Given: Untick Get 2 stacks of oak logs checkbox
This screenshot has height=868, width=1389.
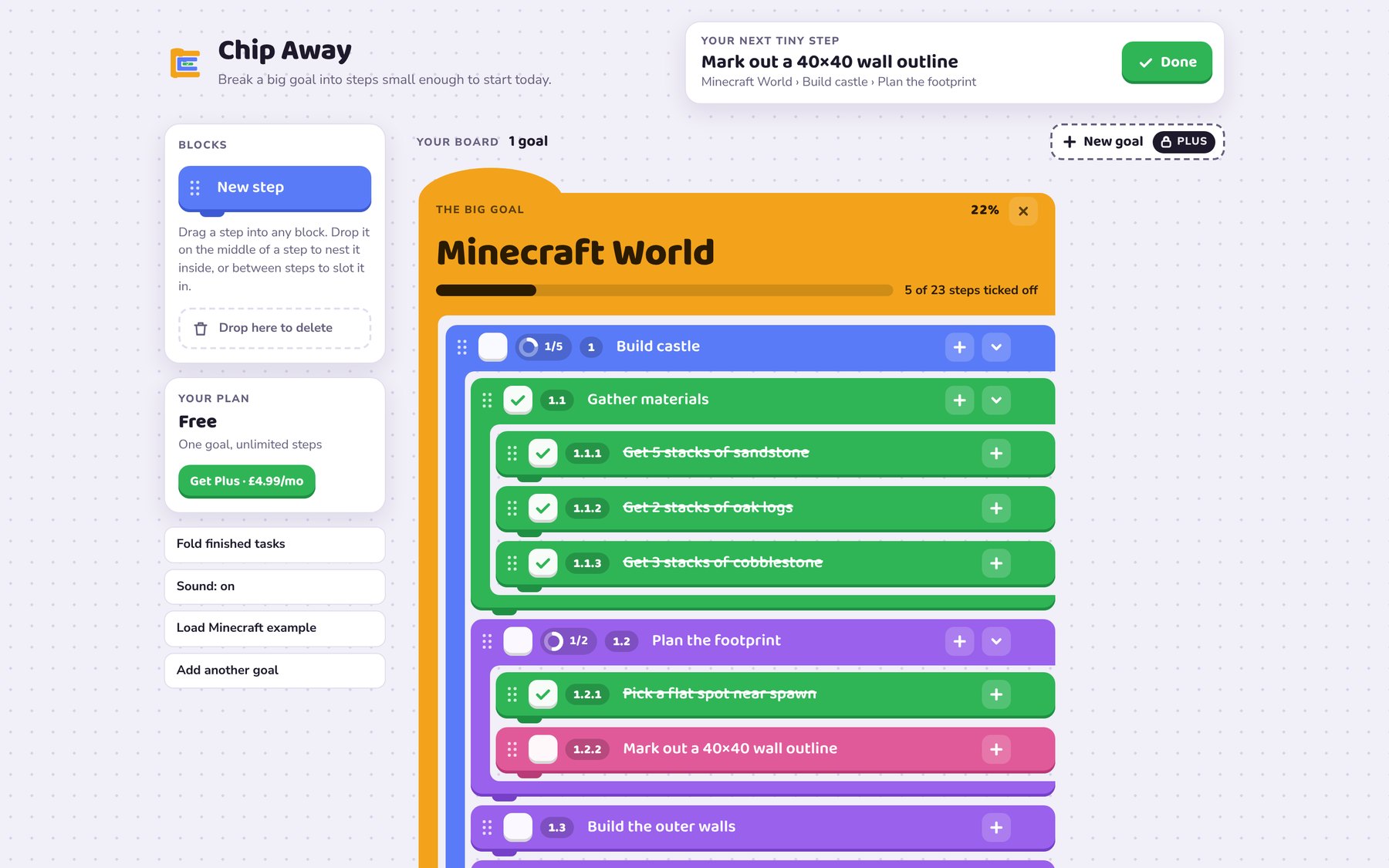Looking at the screenshot, I should [543, 508].
